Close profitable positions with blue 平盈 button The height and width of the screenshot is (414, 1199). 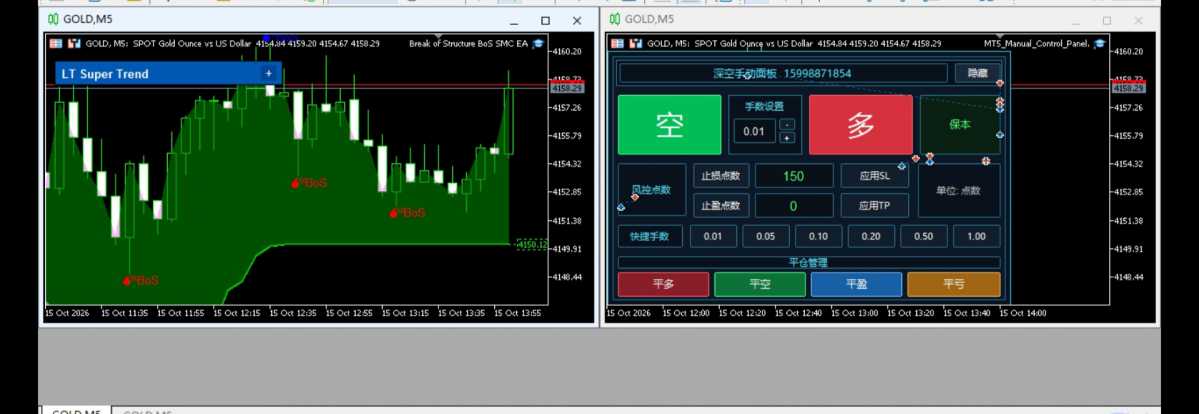tap(856, 284)
